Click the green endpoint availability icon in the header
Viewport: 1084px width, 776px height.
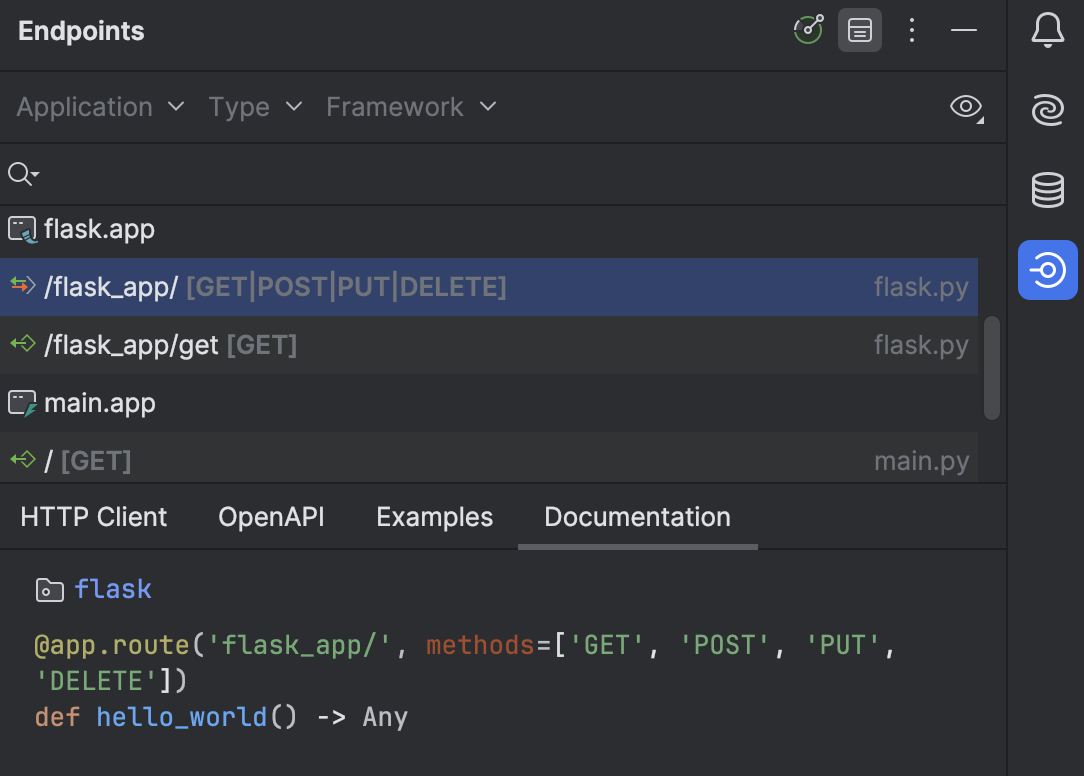pos(808,30)
